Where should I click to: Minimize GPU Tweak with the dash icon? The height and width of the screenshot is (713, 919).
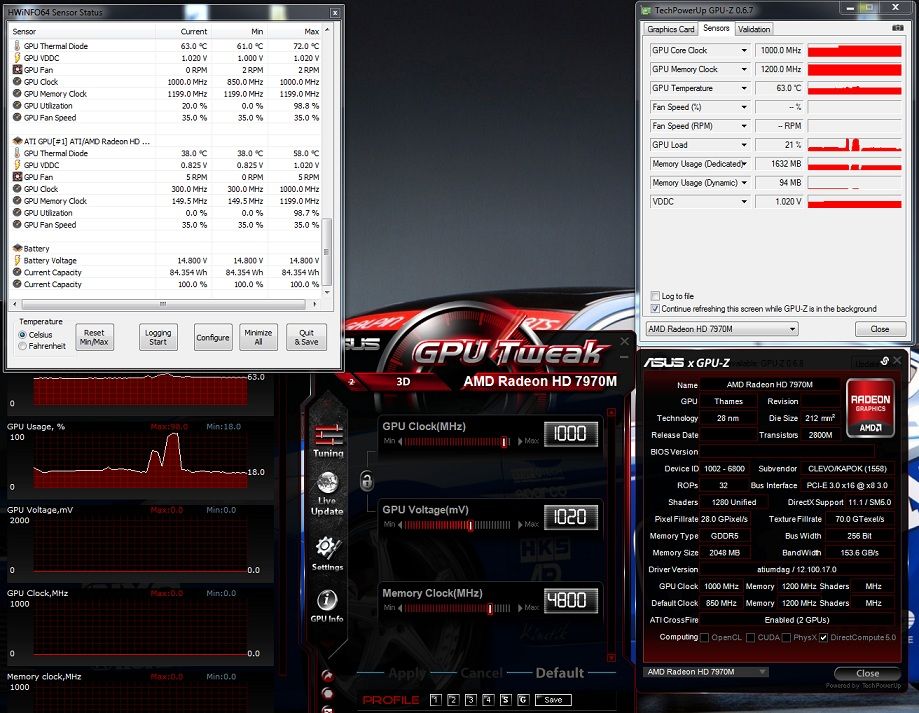coord(624,357)
